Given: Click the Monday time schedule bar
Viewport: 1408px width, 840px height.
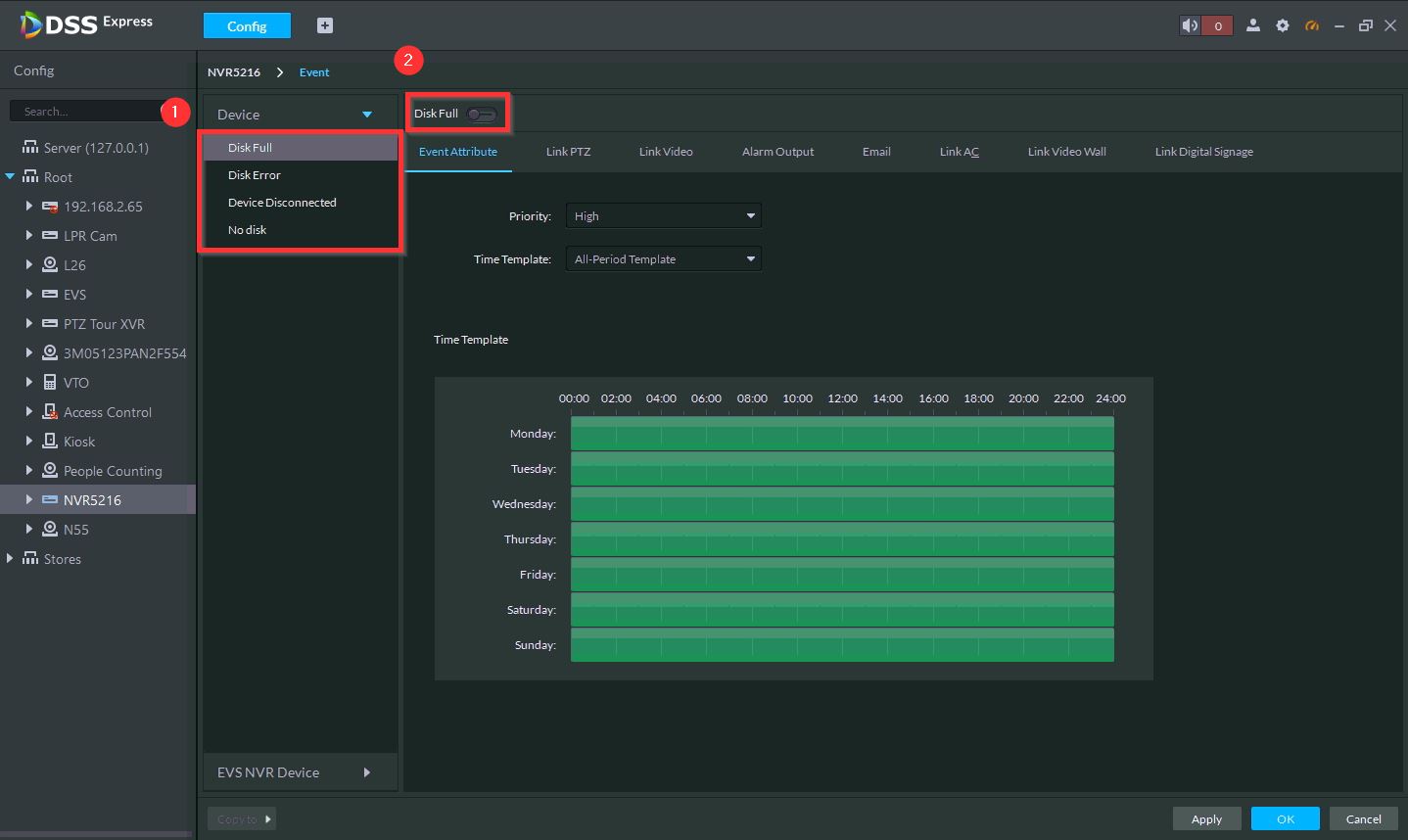Looking at the screenshot, I should coord(842,434).
